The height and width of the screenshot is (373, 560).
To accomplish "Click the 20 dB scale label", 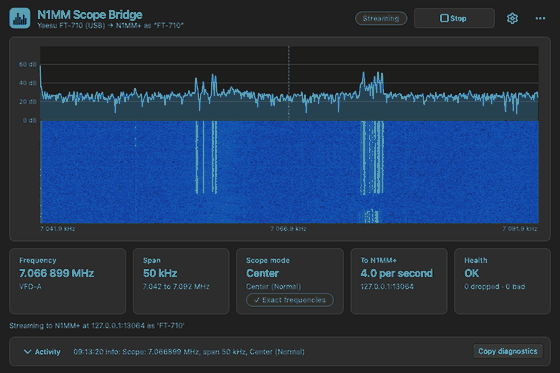I will click(x=28, y=102).
